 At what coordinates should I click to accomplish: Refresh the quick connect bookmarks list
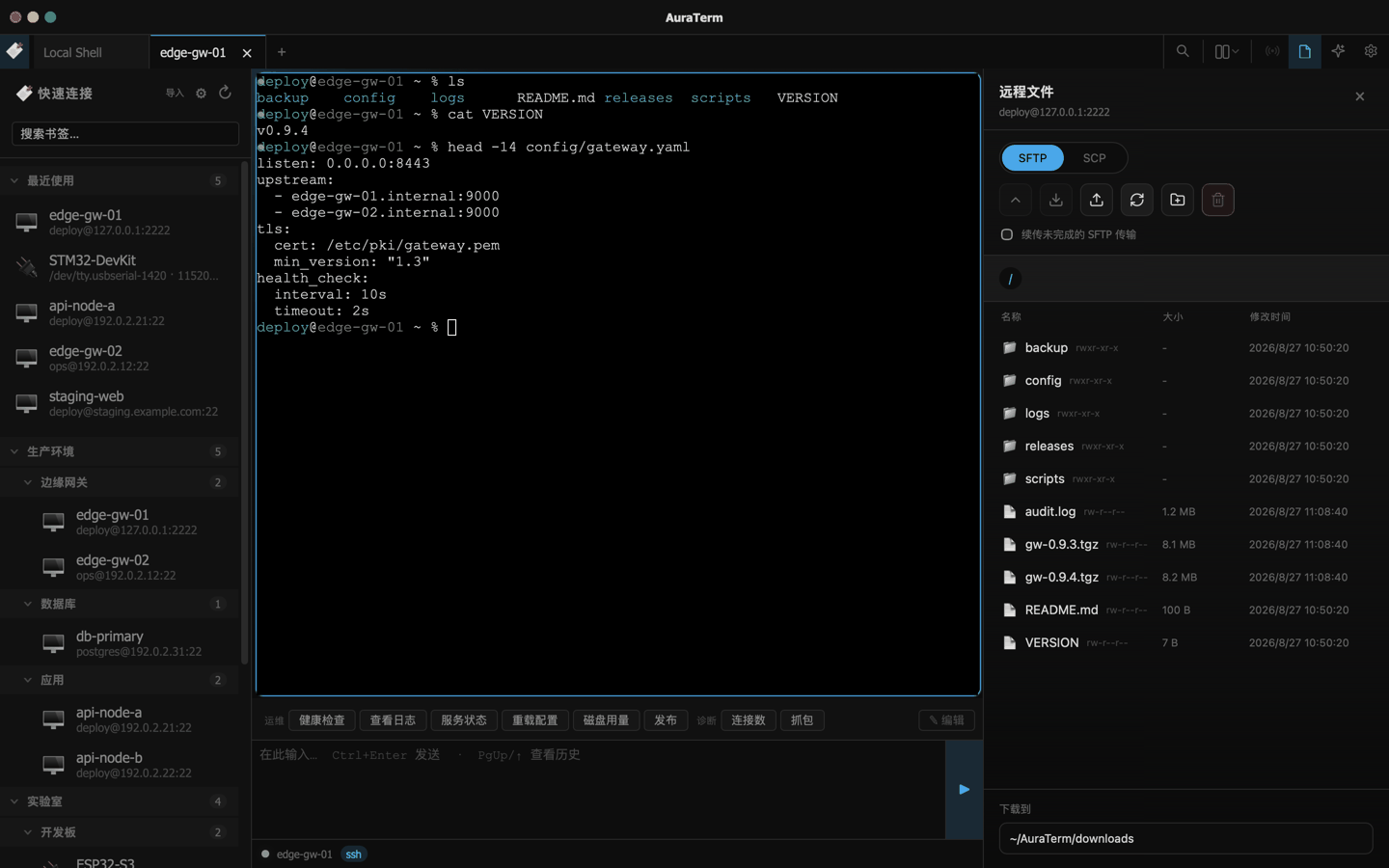point(225,93)
